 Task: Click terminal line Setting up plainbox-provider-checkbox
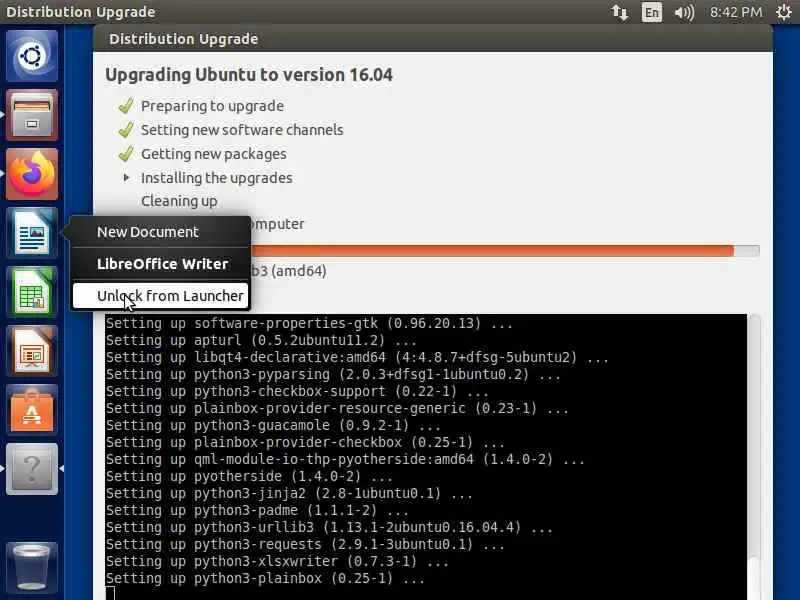(305, 442)
